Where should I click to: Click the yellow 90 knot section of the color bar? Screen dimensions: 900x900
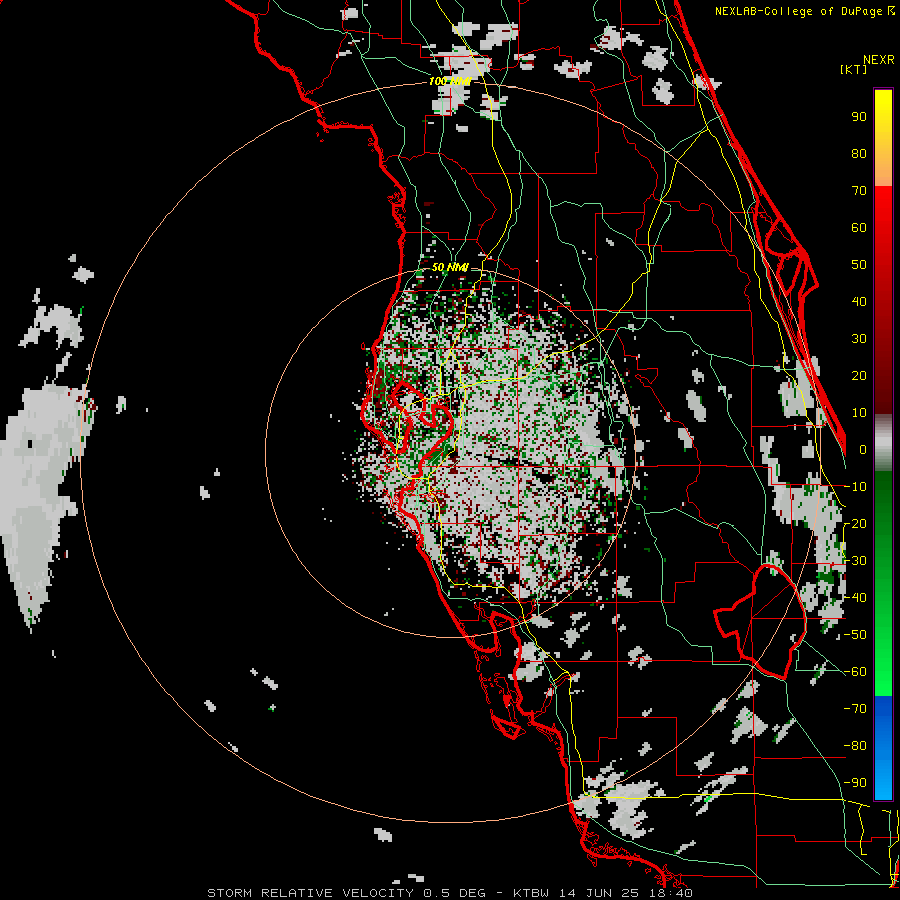click(883, 118)
